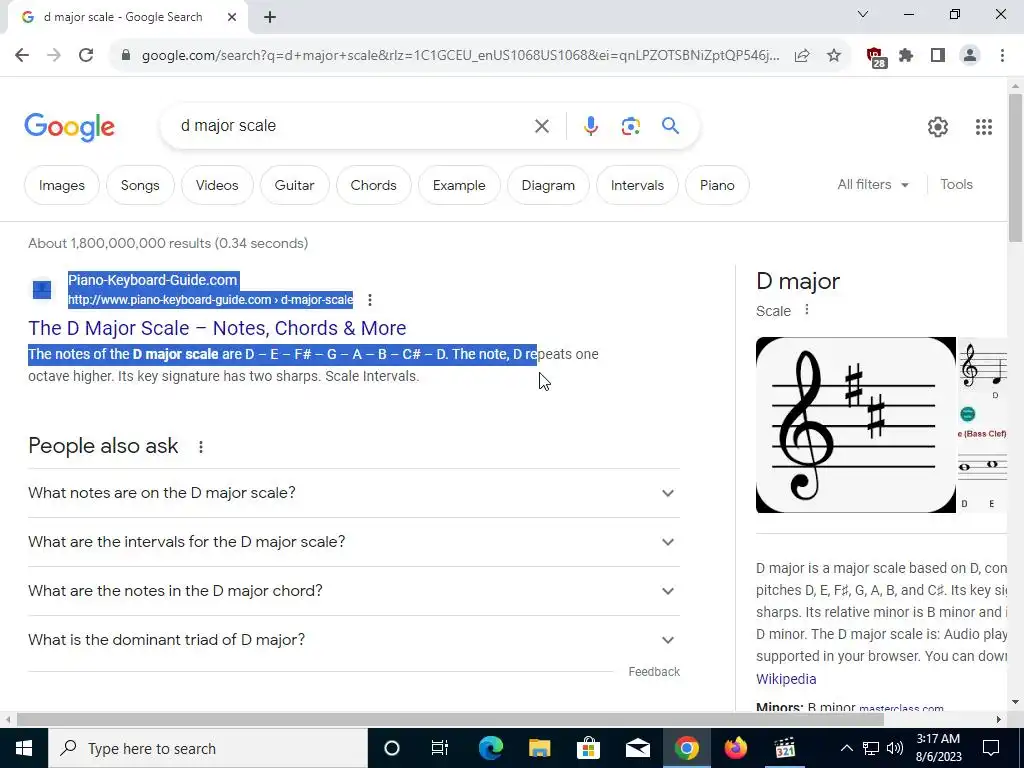Open treble clef key signature thumbnail

tap(856, 425)
